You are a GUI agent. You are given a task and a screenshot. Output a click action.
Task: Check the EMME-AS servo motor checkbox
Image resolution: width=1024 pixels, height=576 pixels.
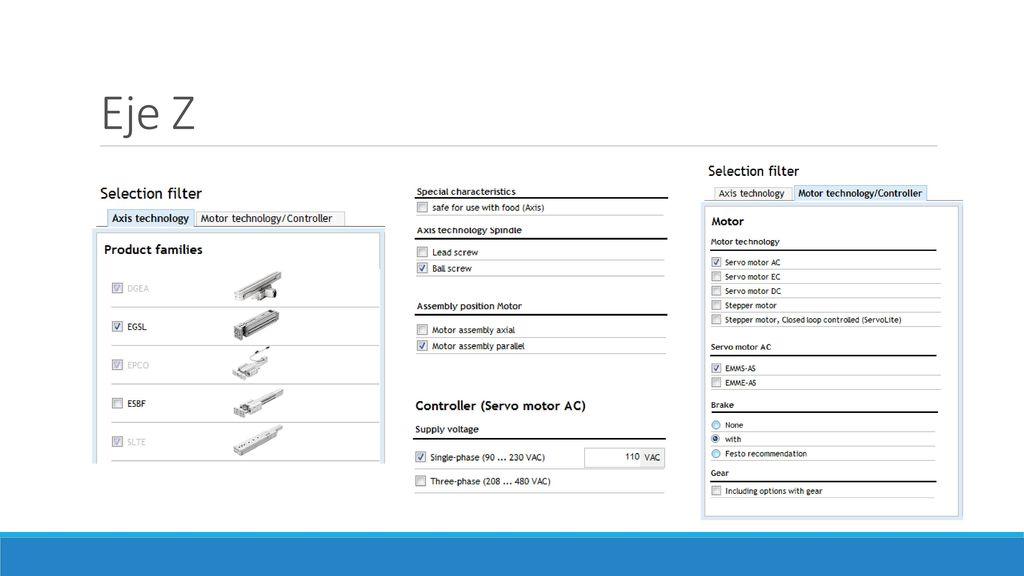point(716,382)
